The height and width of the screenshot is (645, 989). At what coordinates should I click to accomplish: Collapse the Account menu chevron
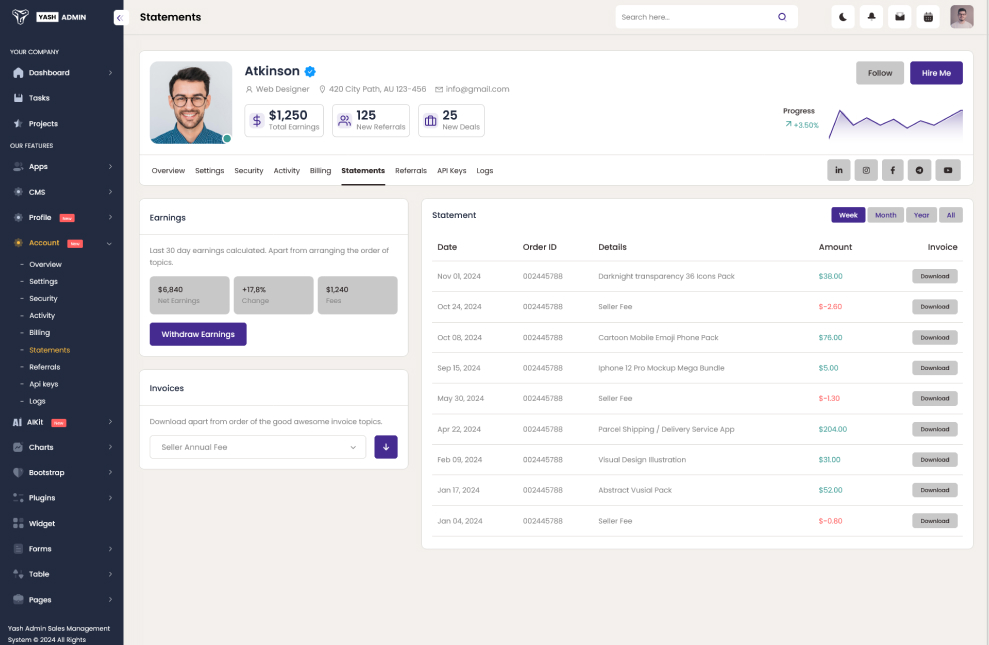[109, 243]
